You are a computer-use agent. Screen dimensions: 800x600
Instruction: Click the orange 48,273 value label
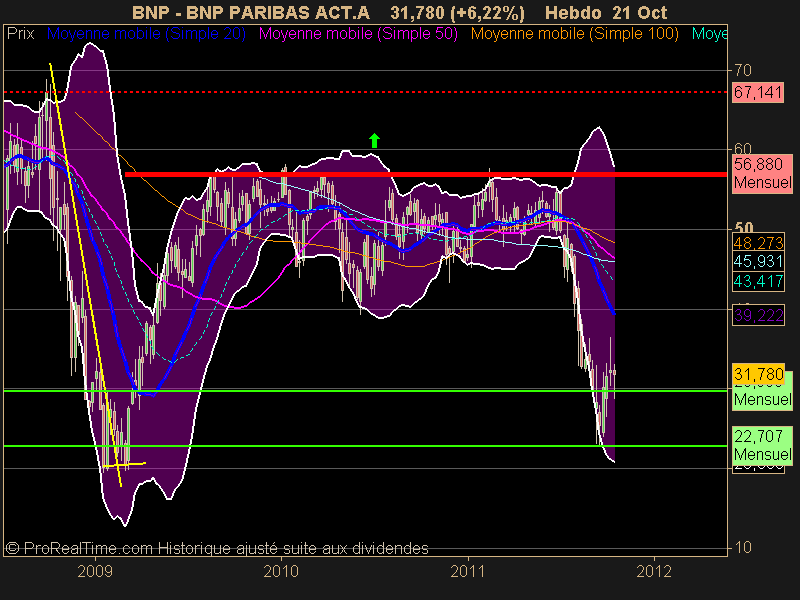coord(758,243)
